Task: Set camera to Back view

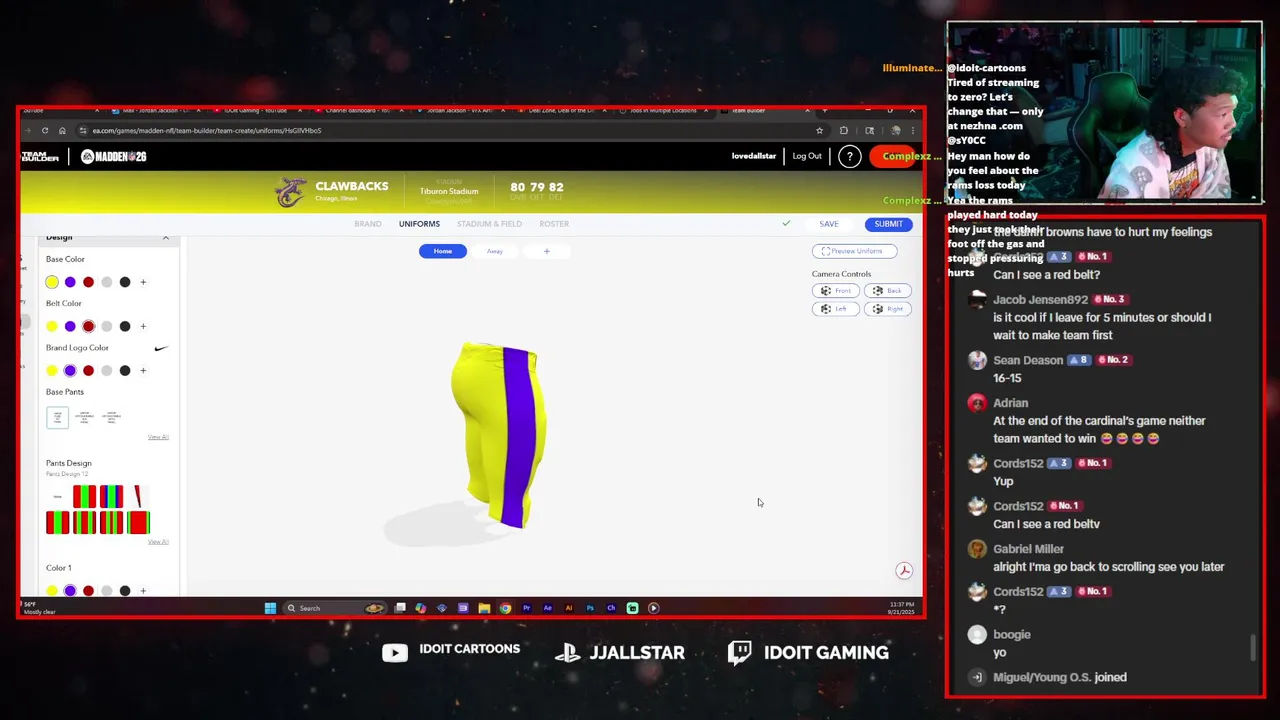Action: pos(887,291)
